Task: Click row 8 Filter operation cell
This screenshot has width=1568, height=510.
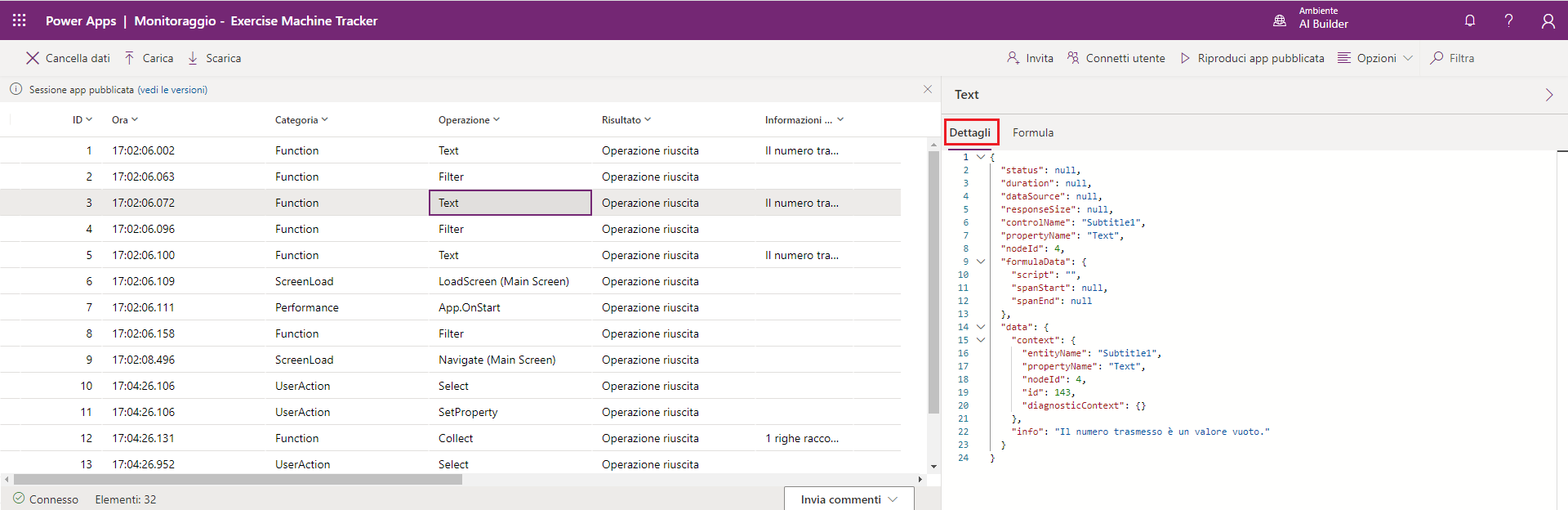Action: coord(510,333)
